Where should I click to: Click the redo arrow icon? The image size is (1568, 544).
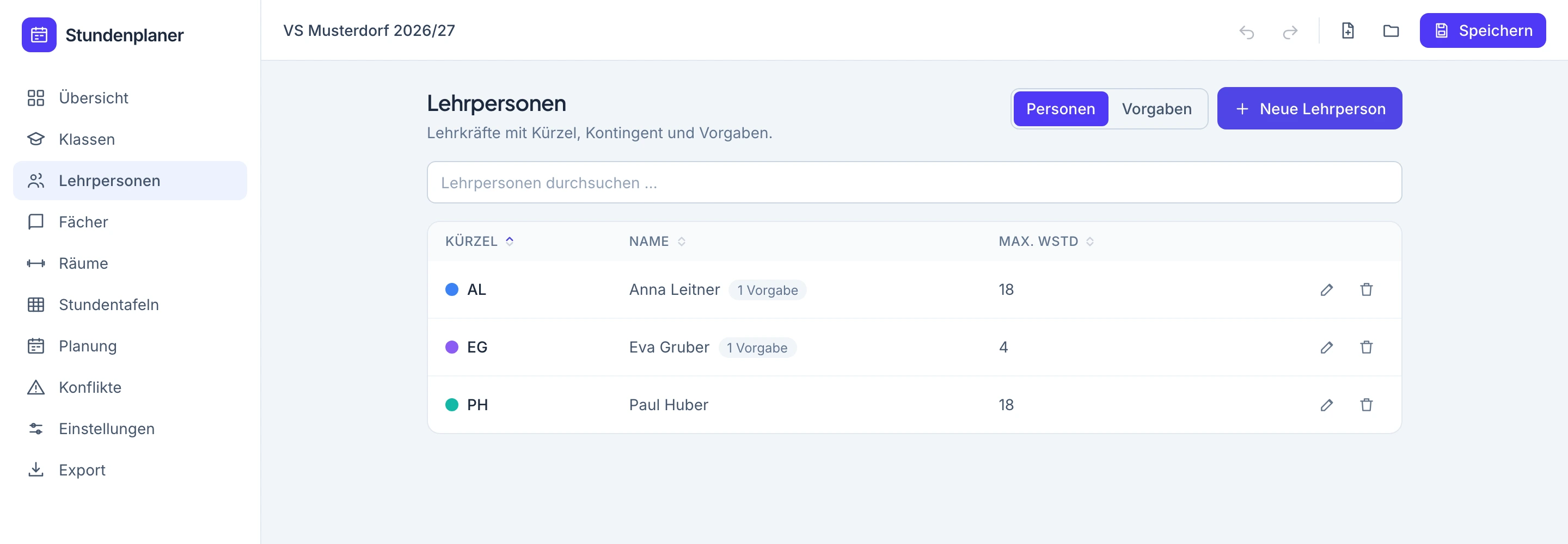[1290, 31]
